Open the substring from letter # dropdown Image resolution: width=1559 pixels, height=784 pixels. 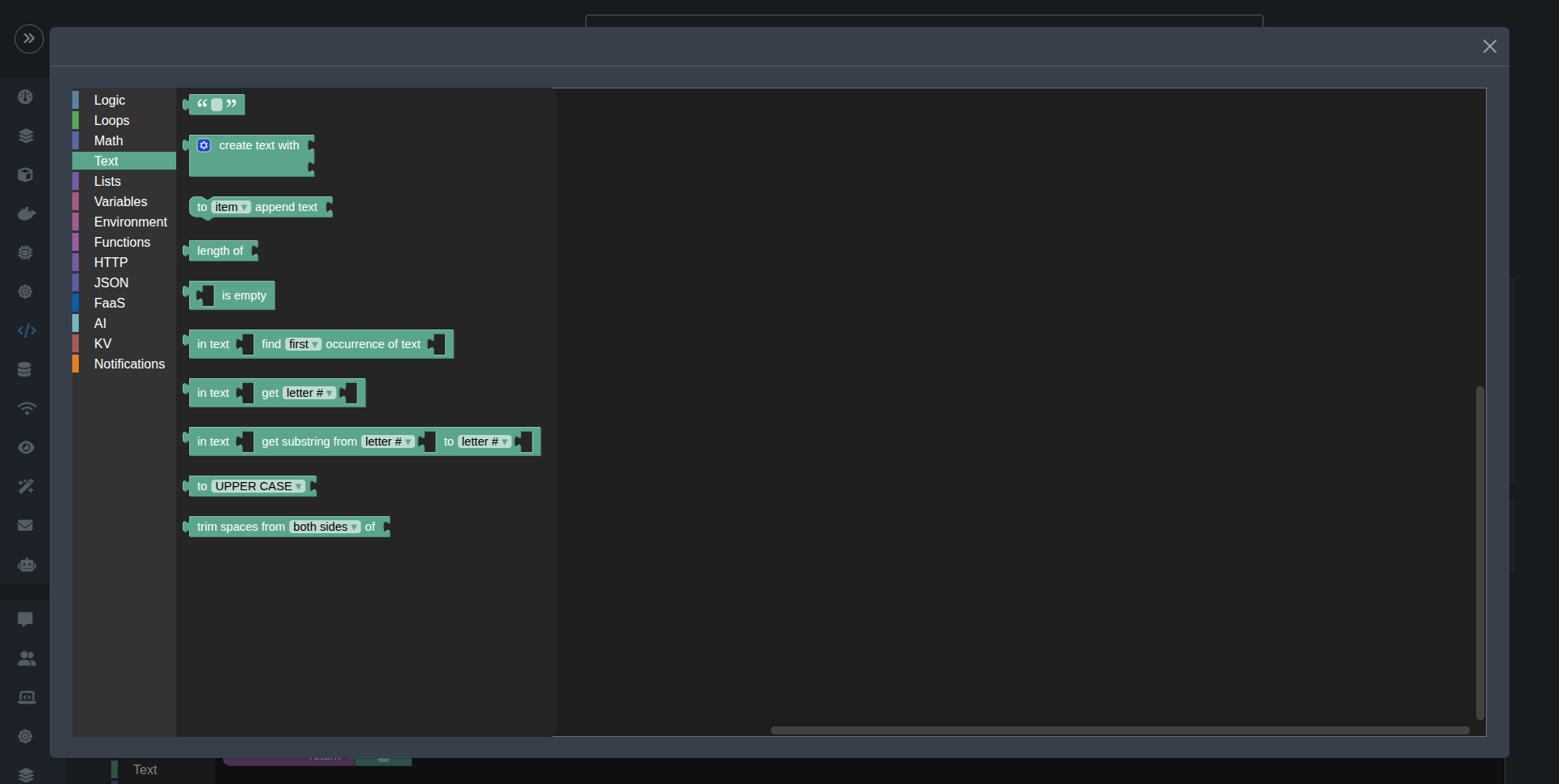coord(388,442)
